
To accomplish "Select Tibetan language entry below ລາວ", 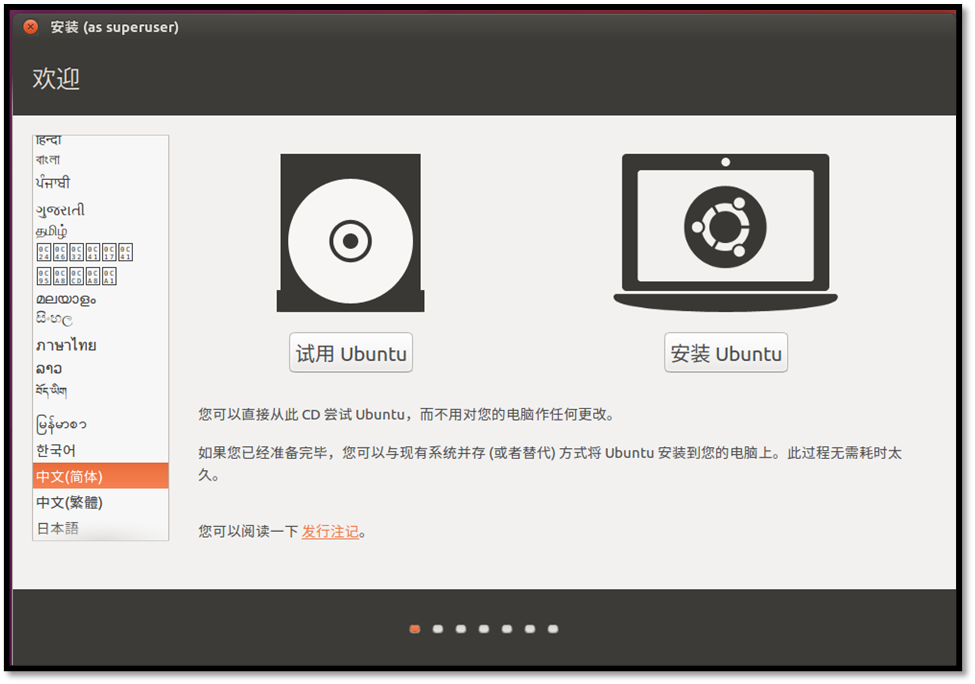I will pos(101,391).
